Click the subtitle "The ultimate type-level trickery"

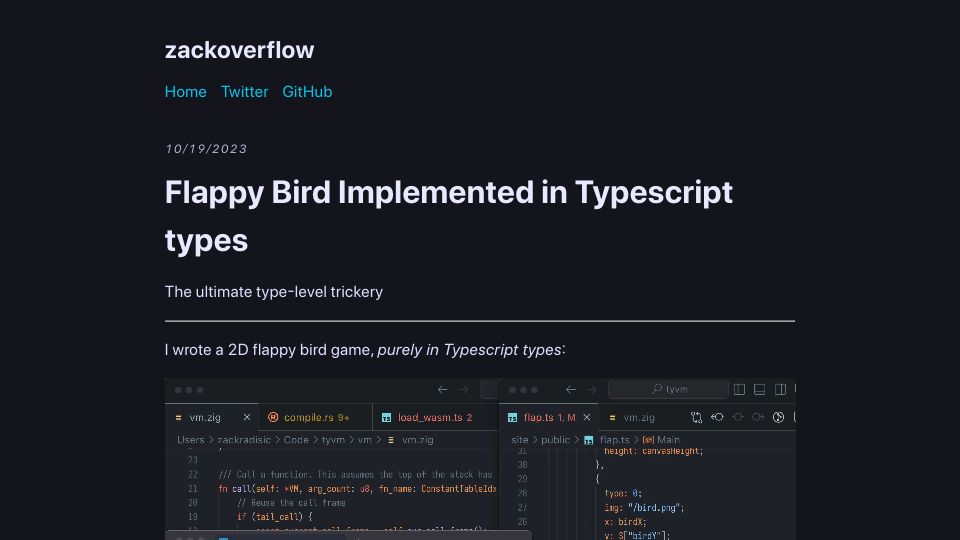click(x=274, y=292)
